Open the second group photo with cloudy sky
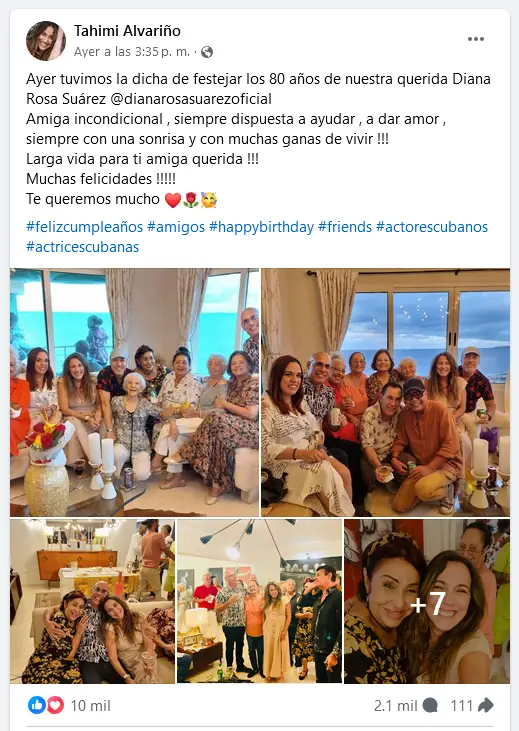Screen dimensions: 519x731 click(x=385, y=393)
